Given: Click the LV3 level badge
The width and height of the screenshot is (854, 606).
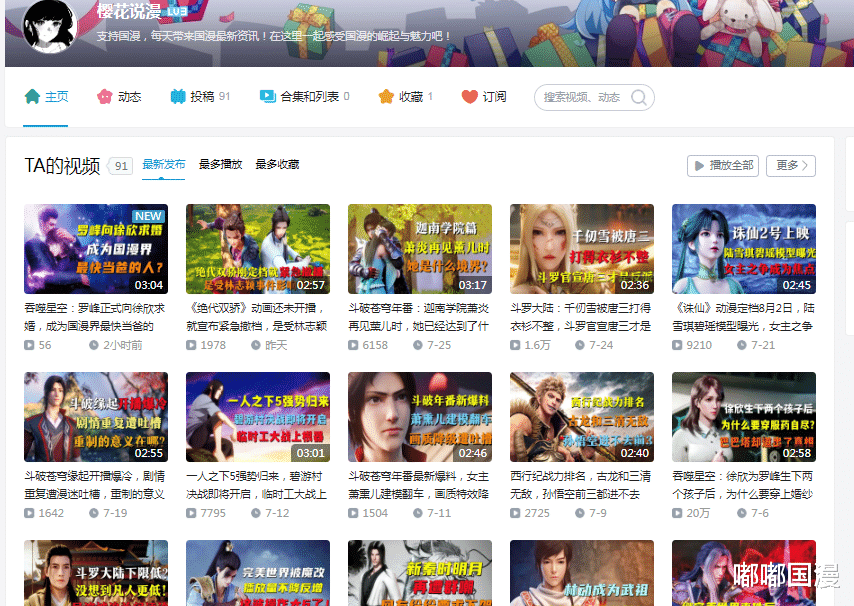Looking at the screenshot, I should coord(177,11).
